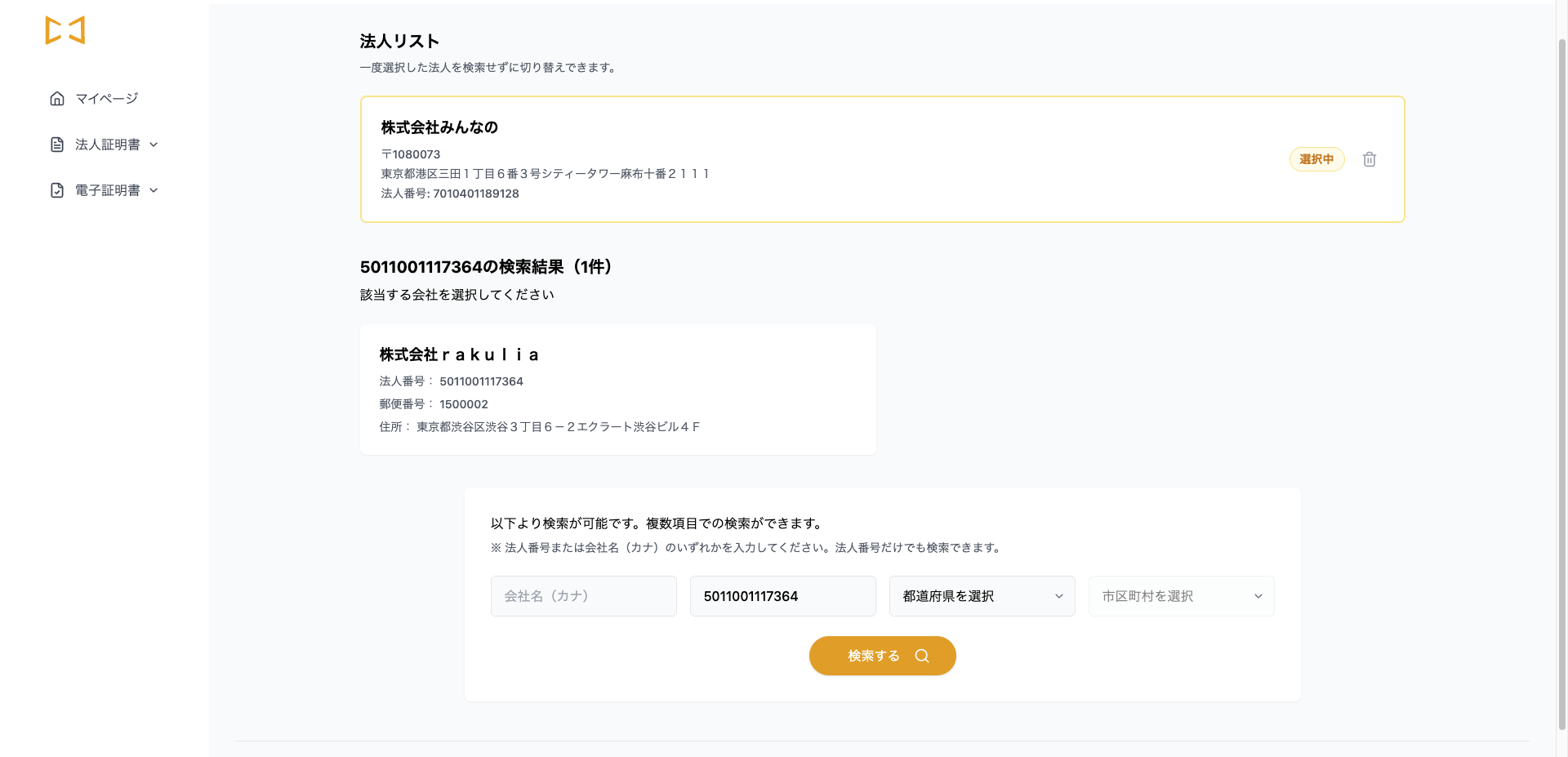Open the 市区町村を選択 dropdown
This screenshot has width=1568, height=757.
pyautogui.click(x=1182, y=596)
